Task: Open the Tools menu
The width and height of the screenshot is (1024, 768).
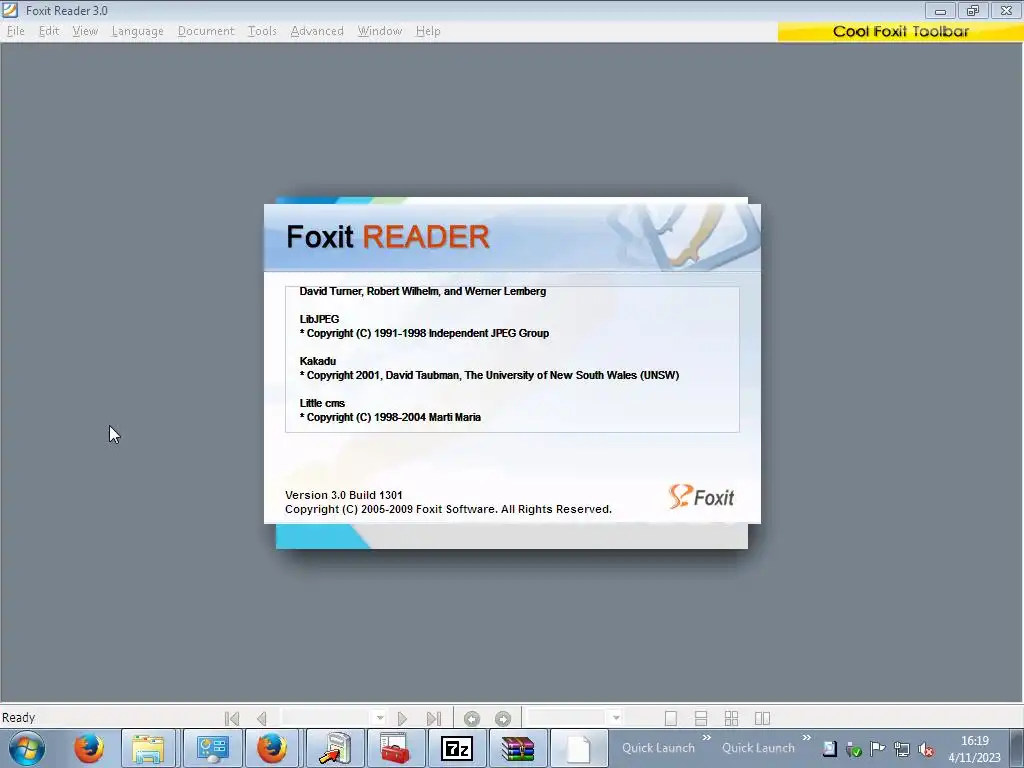Action: click(x=262, y=31)
